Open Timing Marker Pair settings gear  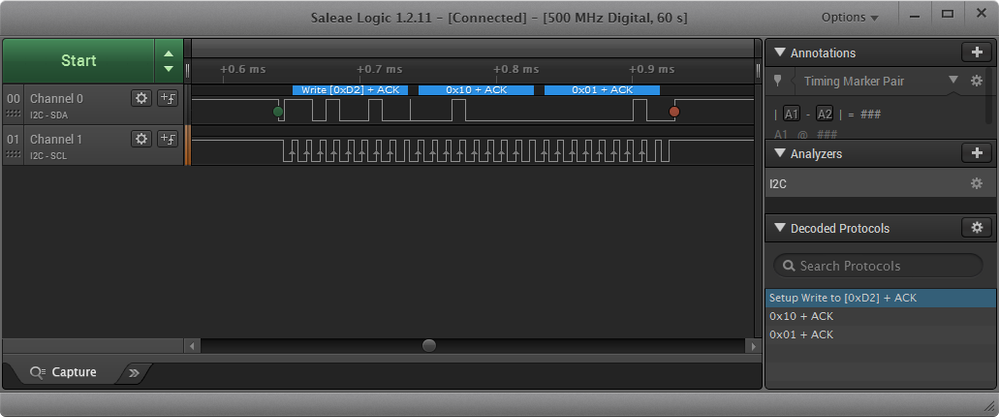point(976,81)
